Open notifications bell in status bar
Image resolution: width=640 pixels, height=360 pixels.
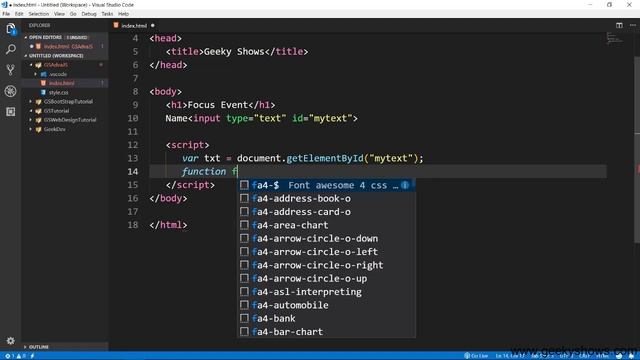click(631, 356)
